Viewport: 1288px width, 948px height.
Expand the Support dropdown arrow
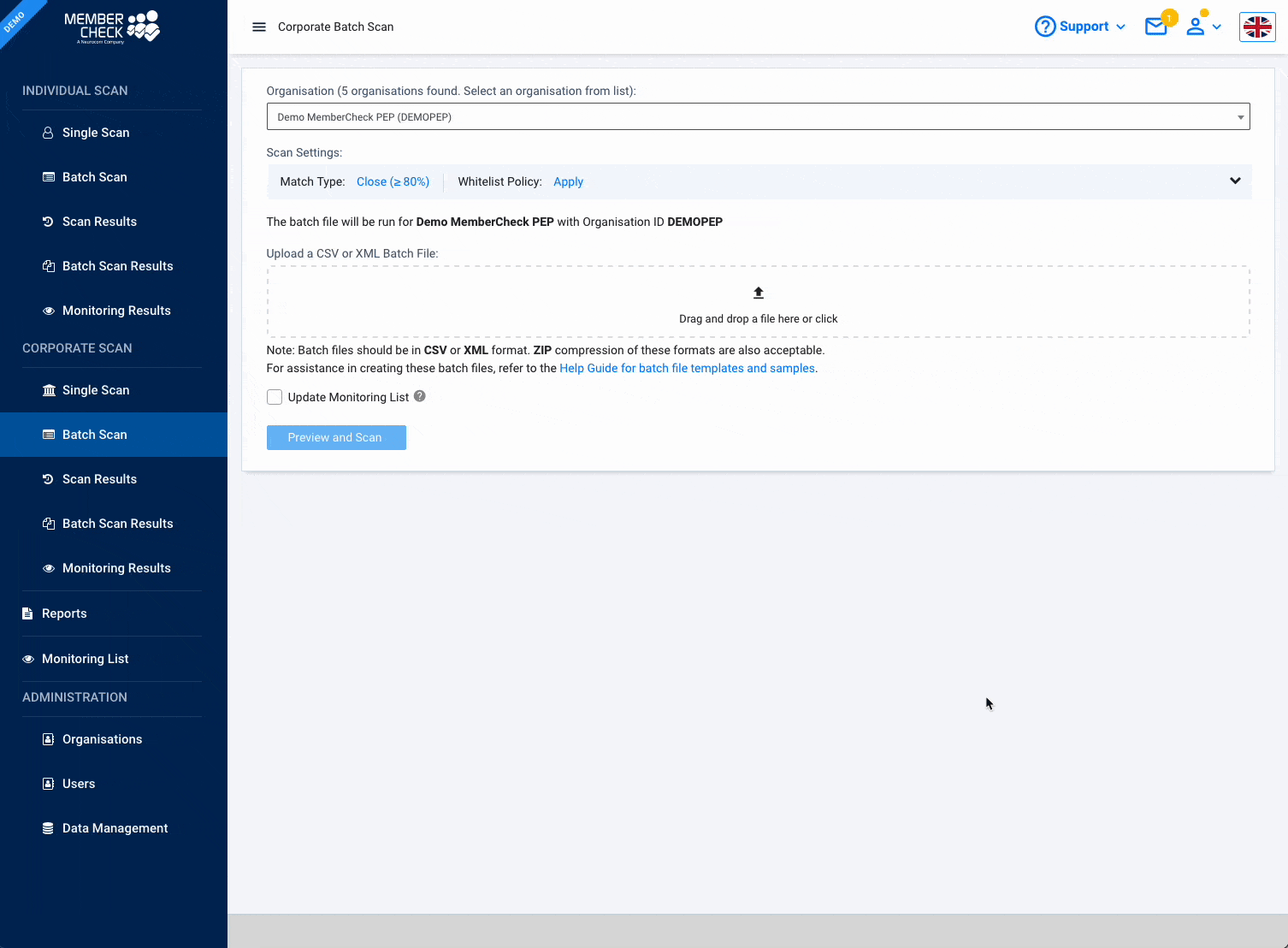pyautogui.click(x=1120, y=27)
